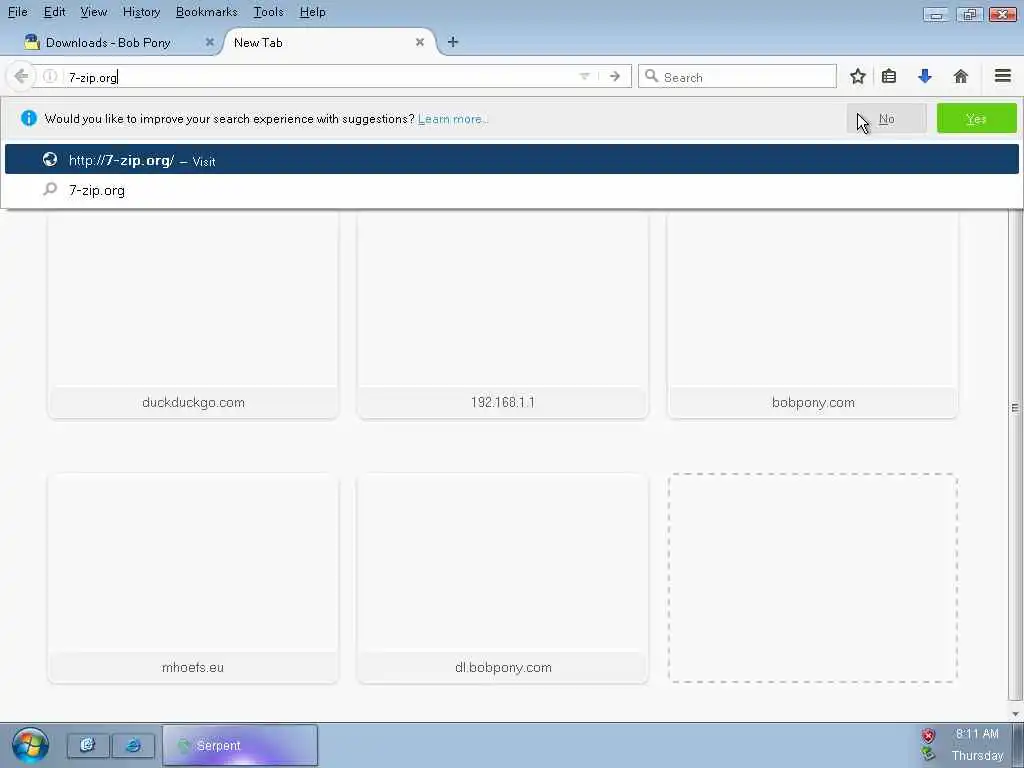Restore down the browser window
This screenshot has width=1024, height=768.
coord(969,14)
